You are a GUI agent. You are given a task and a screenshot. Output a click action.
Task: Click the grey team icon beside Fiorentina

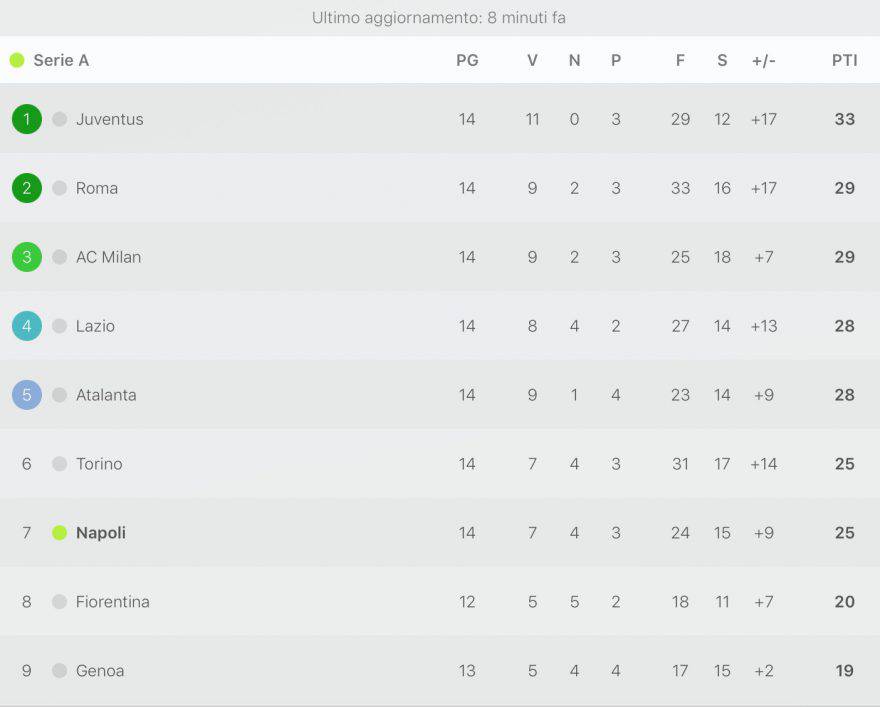(59, 602)
